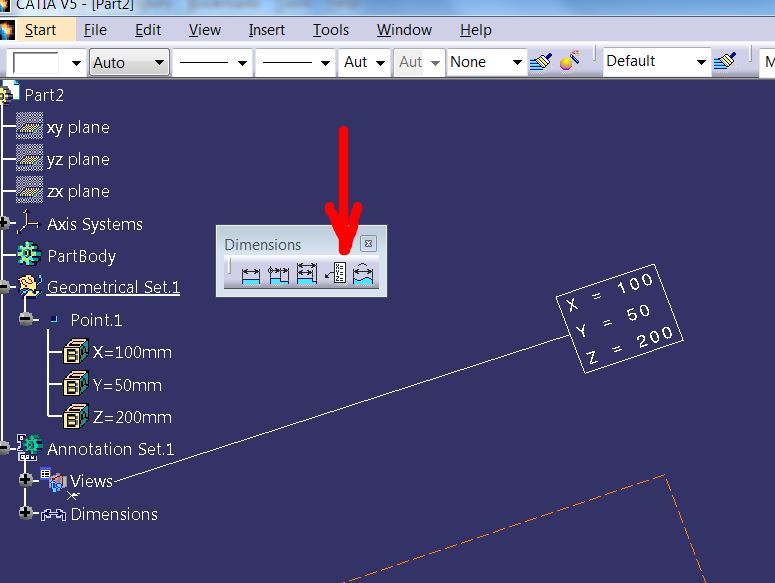The image size is (775, 583).
Task: Open the line type dropdown
Action: pos(296,62)
